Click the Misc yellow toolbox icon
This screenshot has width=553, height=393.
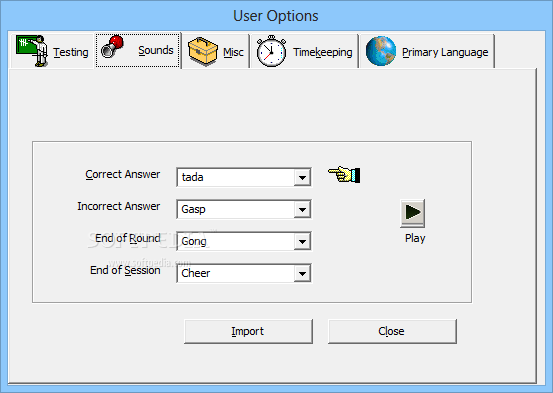pos(202,52)
